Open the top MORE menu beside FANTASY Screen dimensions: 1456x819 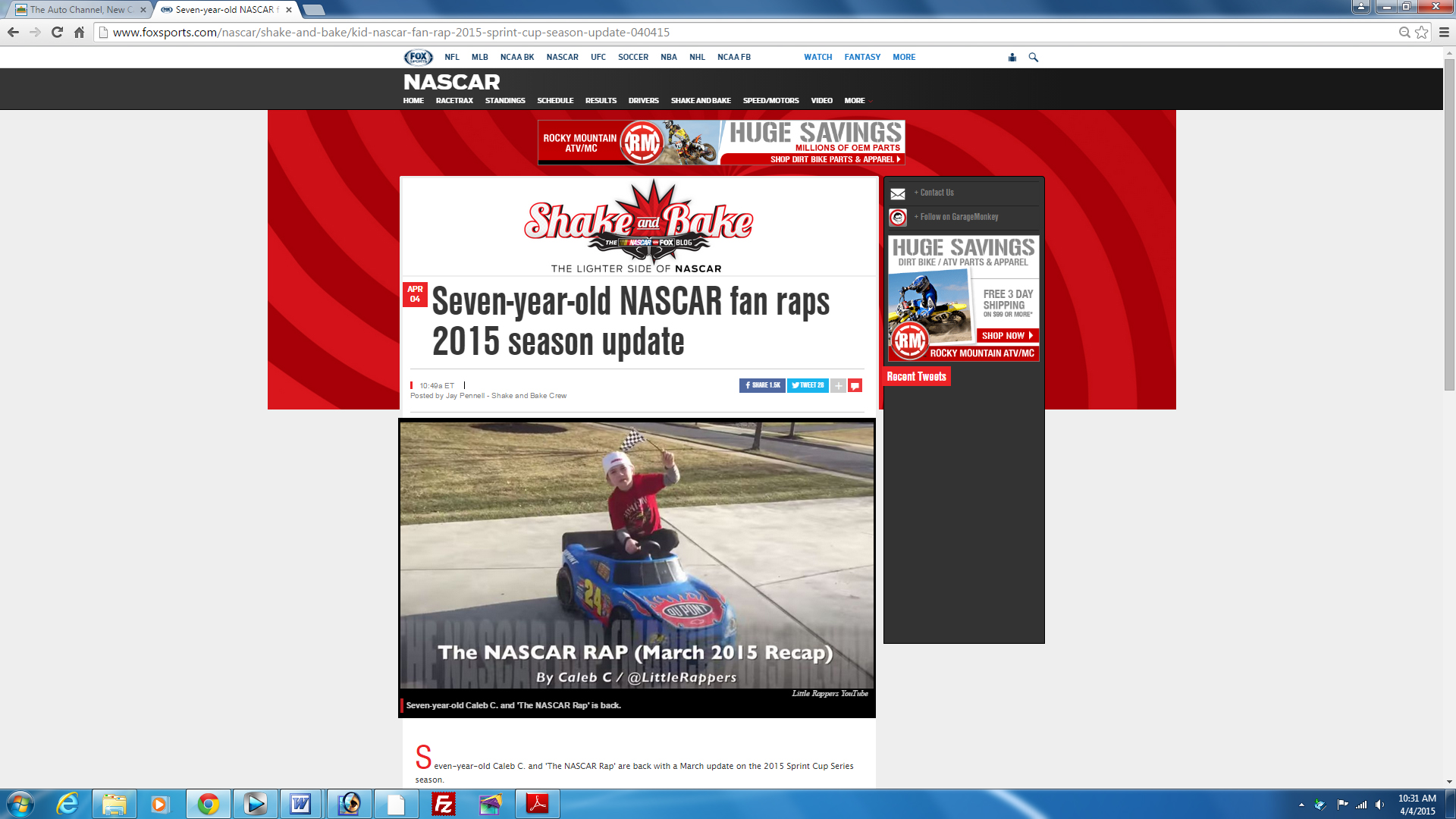click(x=903, y=57)
